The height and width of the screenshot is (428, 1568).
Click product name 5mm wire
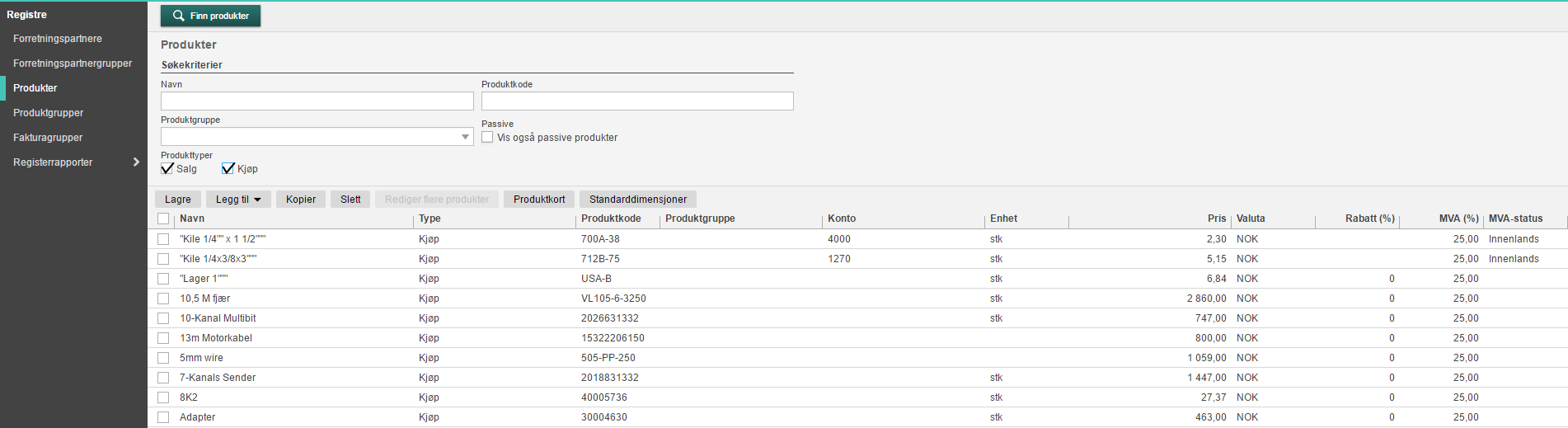[x=201, y=358]
